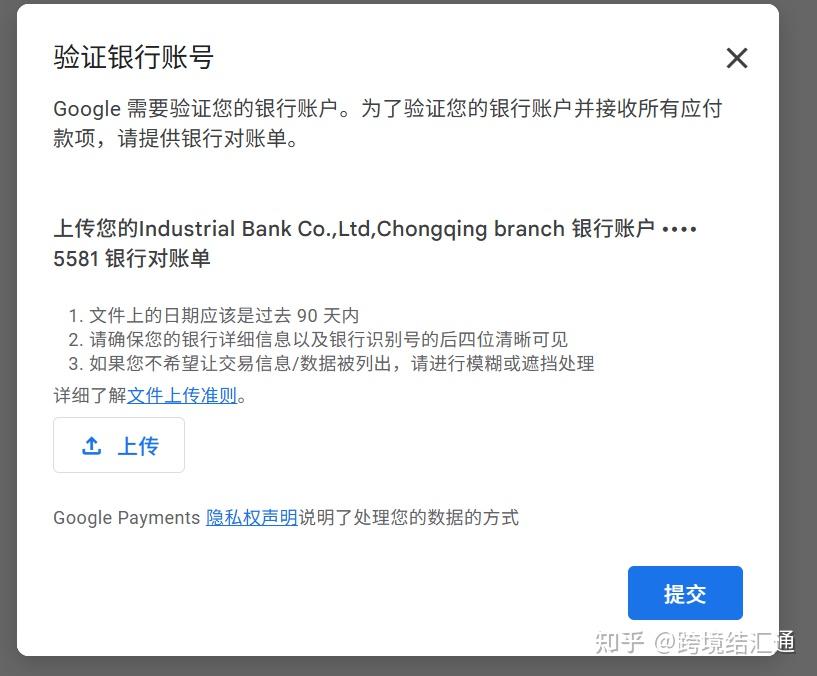Click list item about 模糊或遮挡处理

tap(331, 363)
